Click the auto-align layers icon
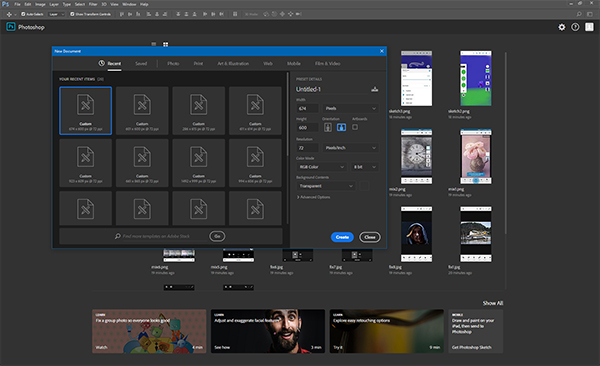 pyautogui.click(x=235, y=14)
